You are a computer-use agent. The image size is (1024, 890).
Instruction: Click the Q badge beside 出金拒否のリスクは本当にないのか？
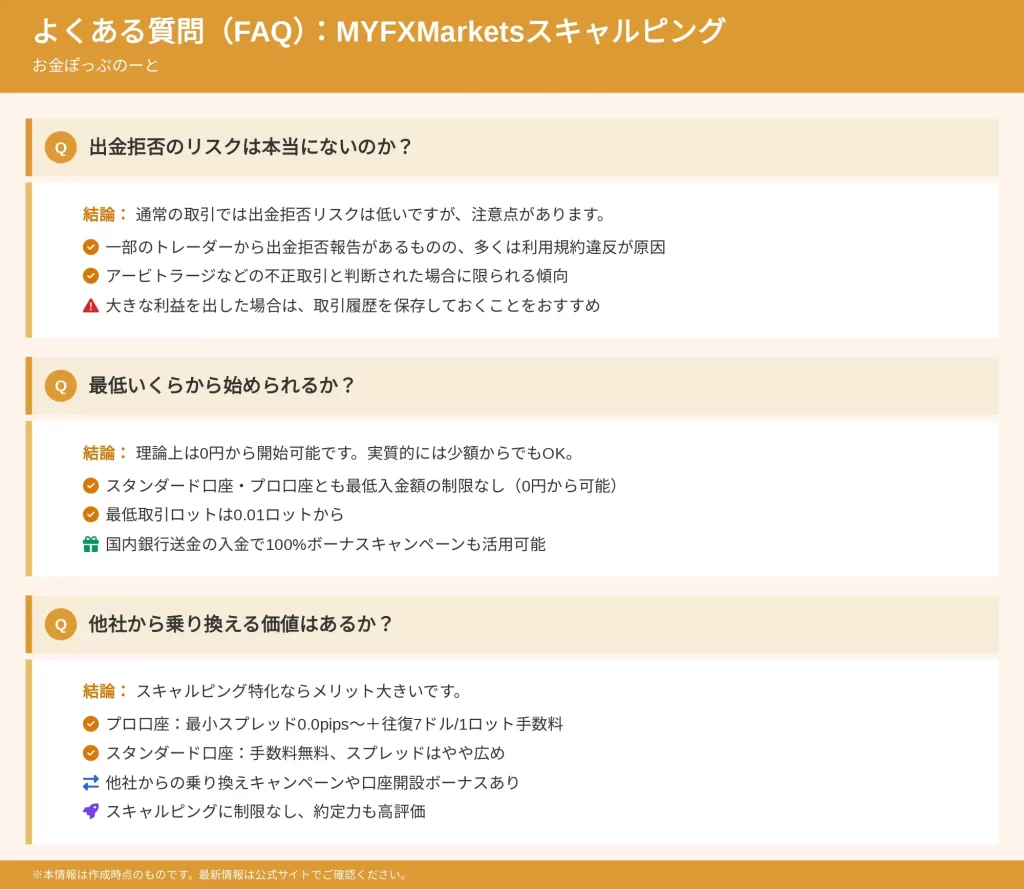pos(61,148)
